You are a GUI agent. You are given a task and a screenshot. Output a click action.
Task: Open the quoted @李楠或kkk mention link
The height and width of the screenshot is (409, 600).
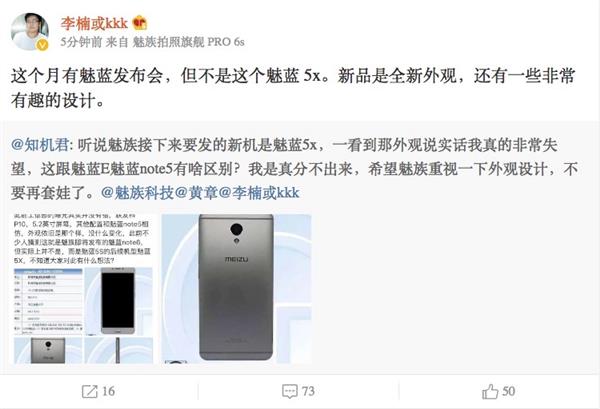tap(259, 192)
